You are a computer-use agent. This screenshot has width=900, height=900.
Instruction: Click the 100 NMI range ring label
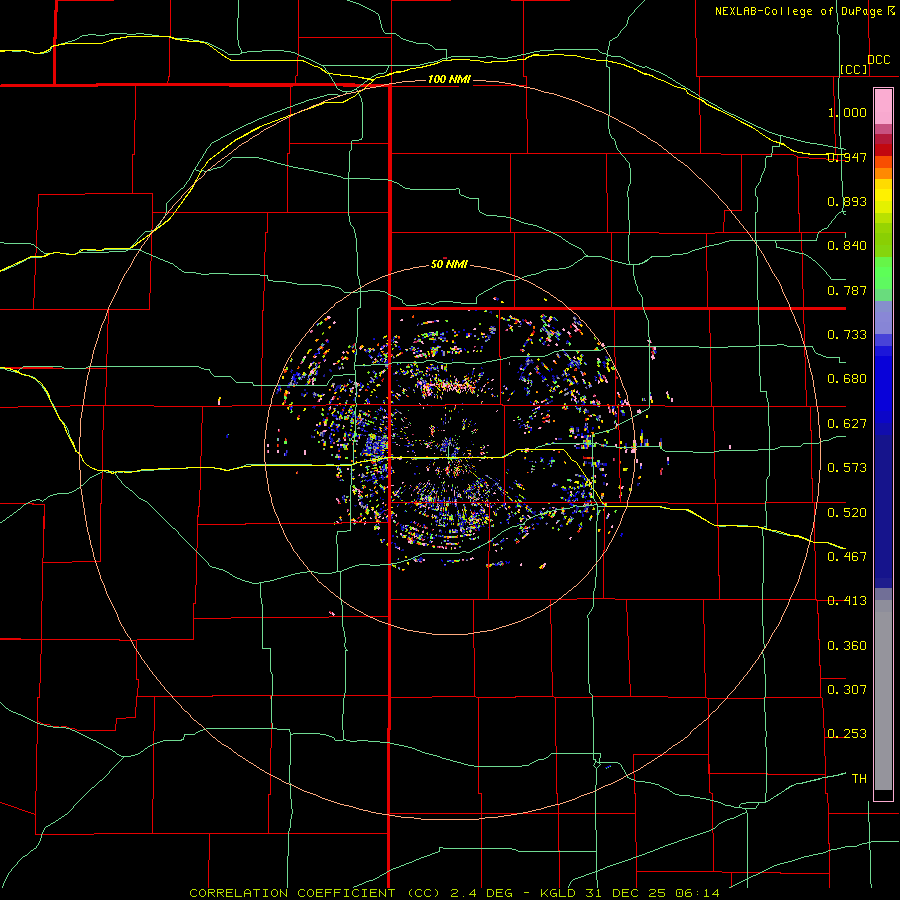click(449, 79)
